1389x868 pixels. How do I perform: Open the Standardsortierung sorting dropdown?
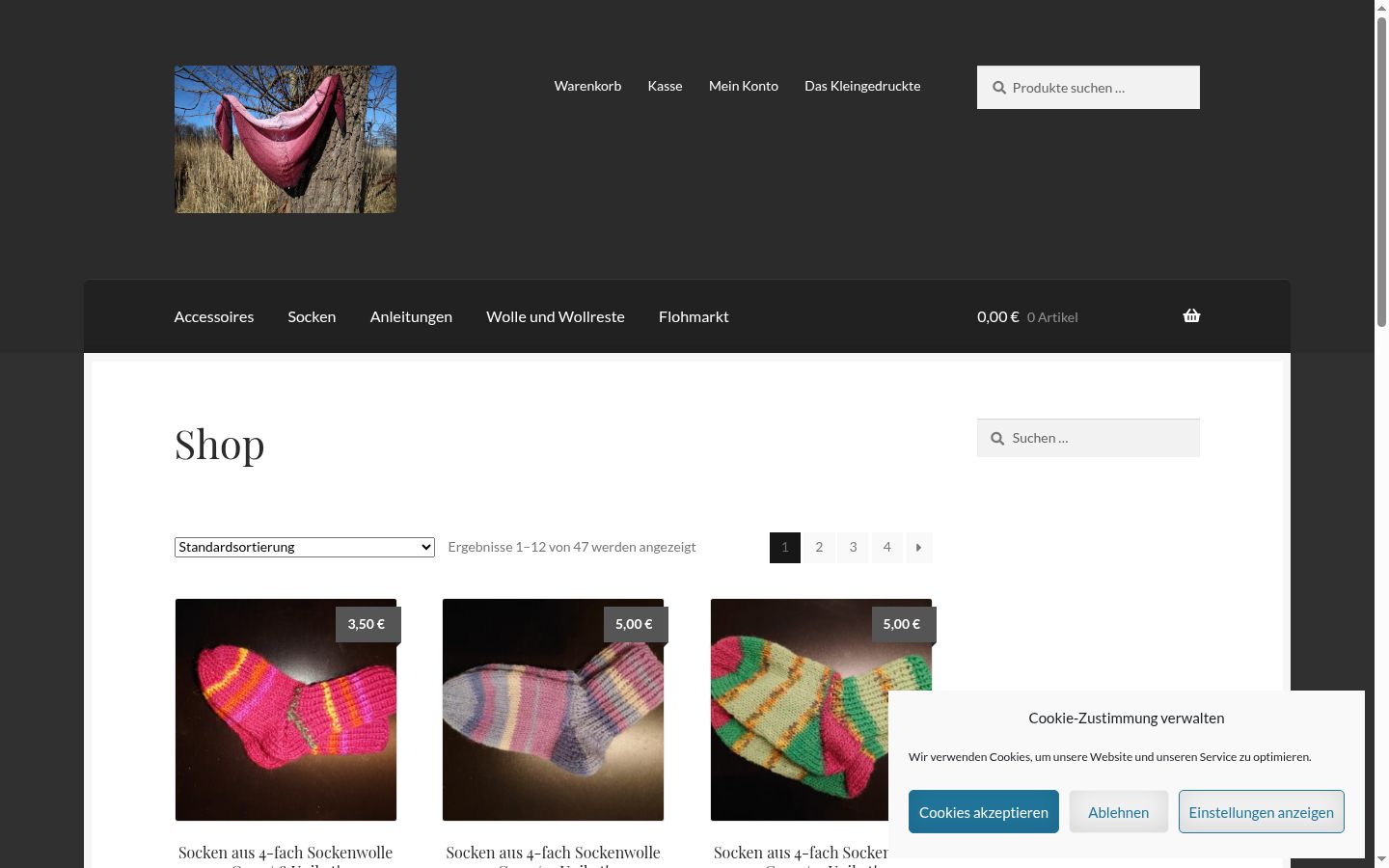coord(305,548)
